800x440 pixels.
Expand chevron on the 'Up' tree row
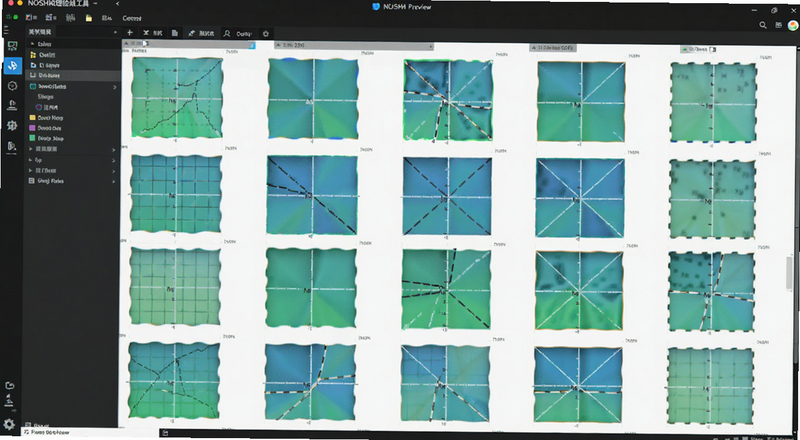coord(114,161)
